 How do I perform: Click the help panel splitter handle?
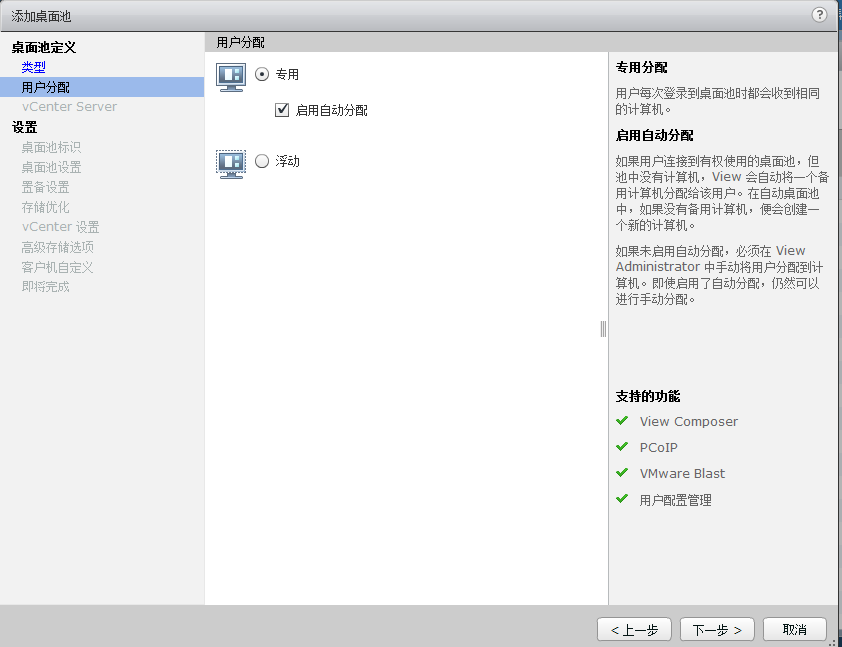(x=603, y=329)
